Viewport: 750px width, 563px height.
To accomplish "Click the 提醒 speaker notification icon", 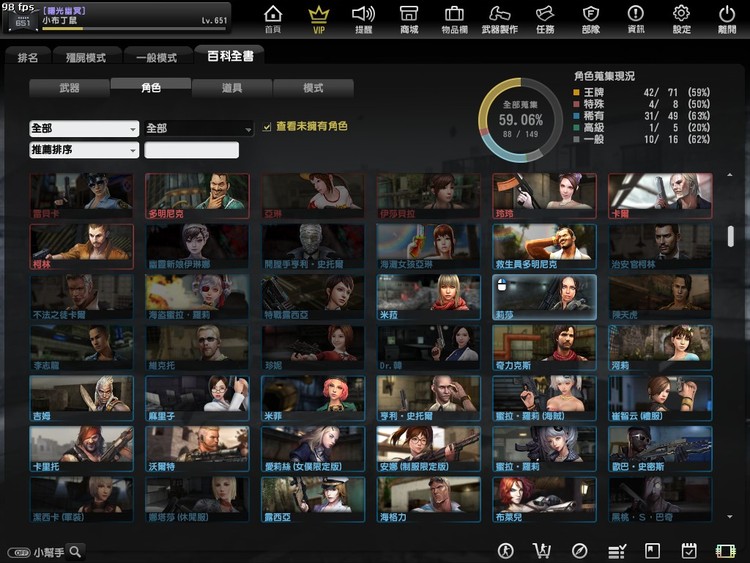I will coord(364,19).
